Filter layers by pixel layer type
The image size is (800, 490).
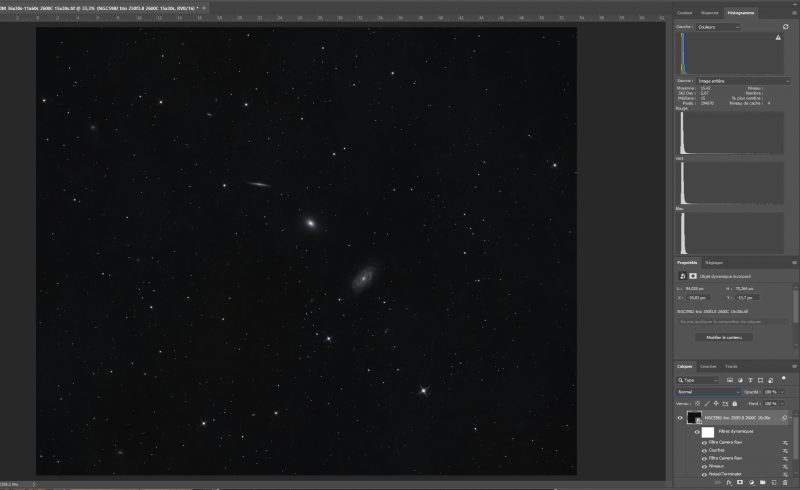pos(730,380)
